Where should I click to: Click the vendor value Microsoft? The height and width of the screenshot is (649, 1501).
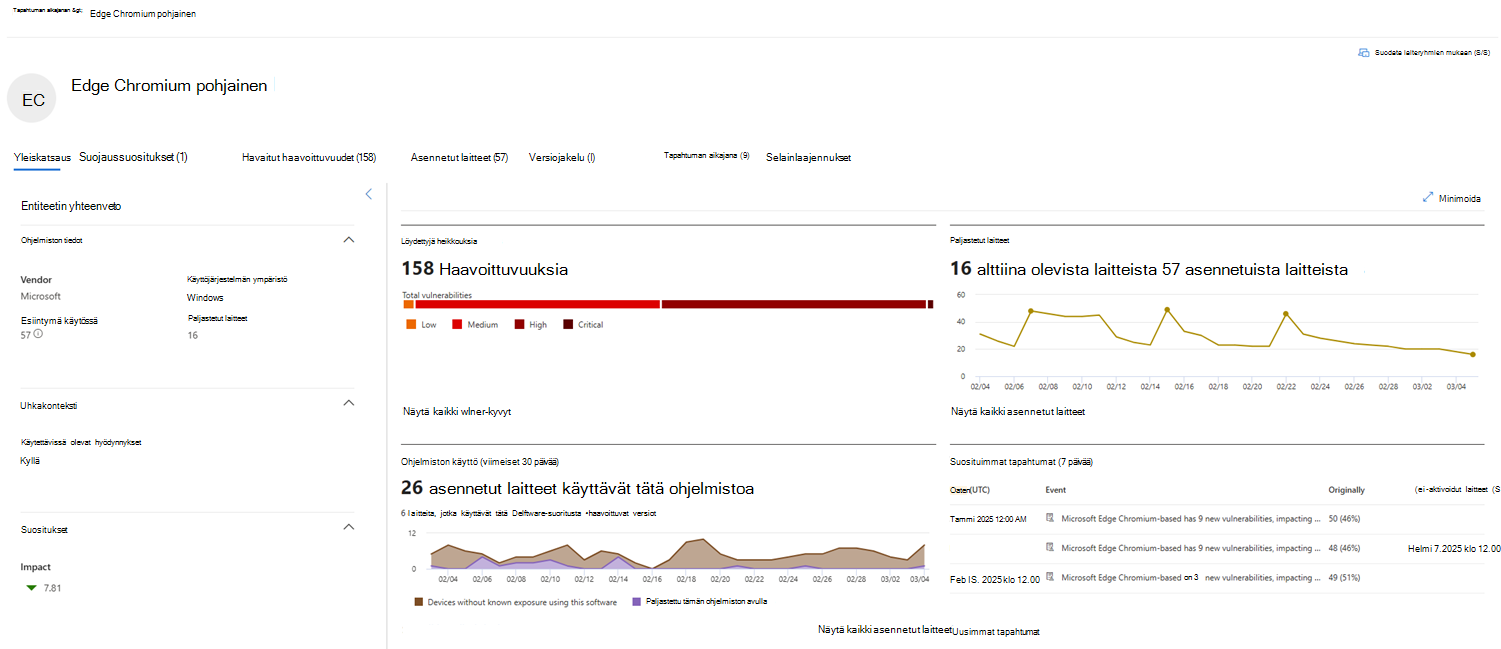click(x=41, y=296)
